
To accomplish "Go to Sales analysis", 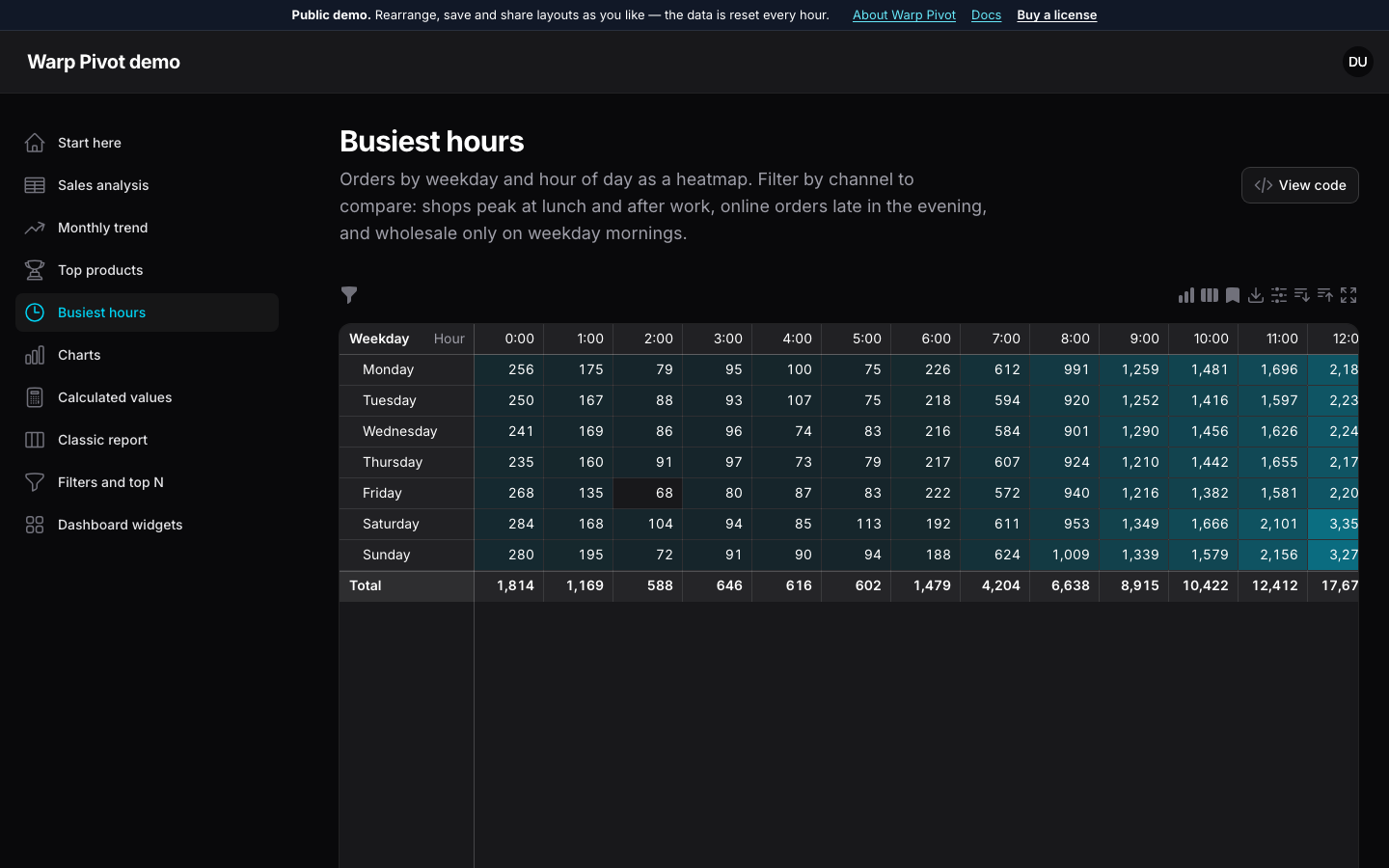I will [x=147, y=185].
